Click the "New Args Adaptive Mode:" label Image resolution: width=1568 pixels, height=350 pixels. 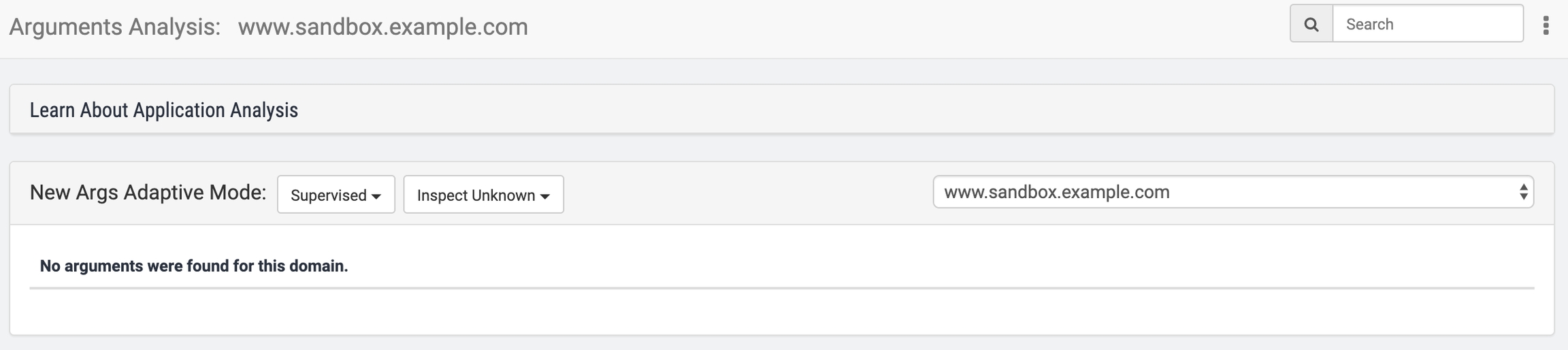pos(148,193)
